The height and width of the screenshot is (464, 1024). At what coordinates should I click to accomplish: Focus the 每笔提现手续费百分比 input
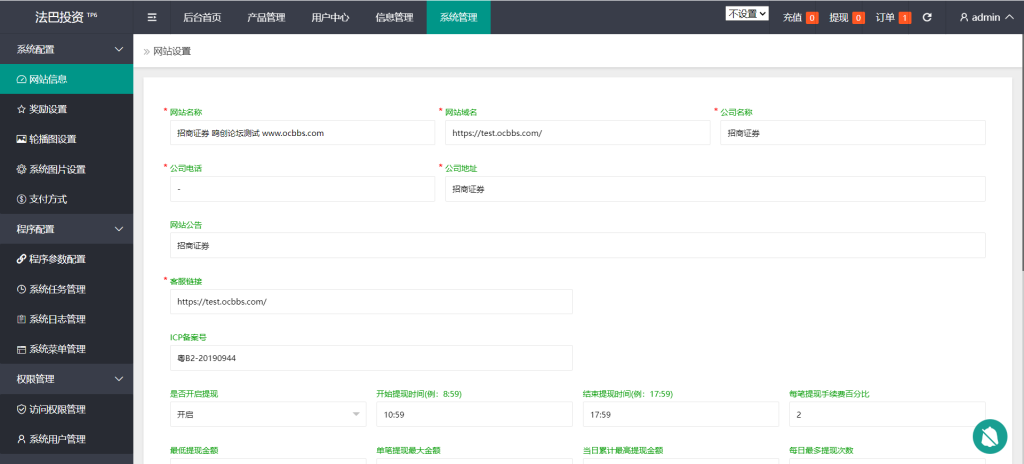(x=887, y=414)
